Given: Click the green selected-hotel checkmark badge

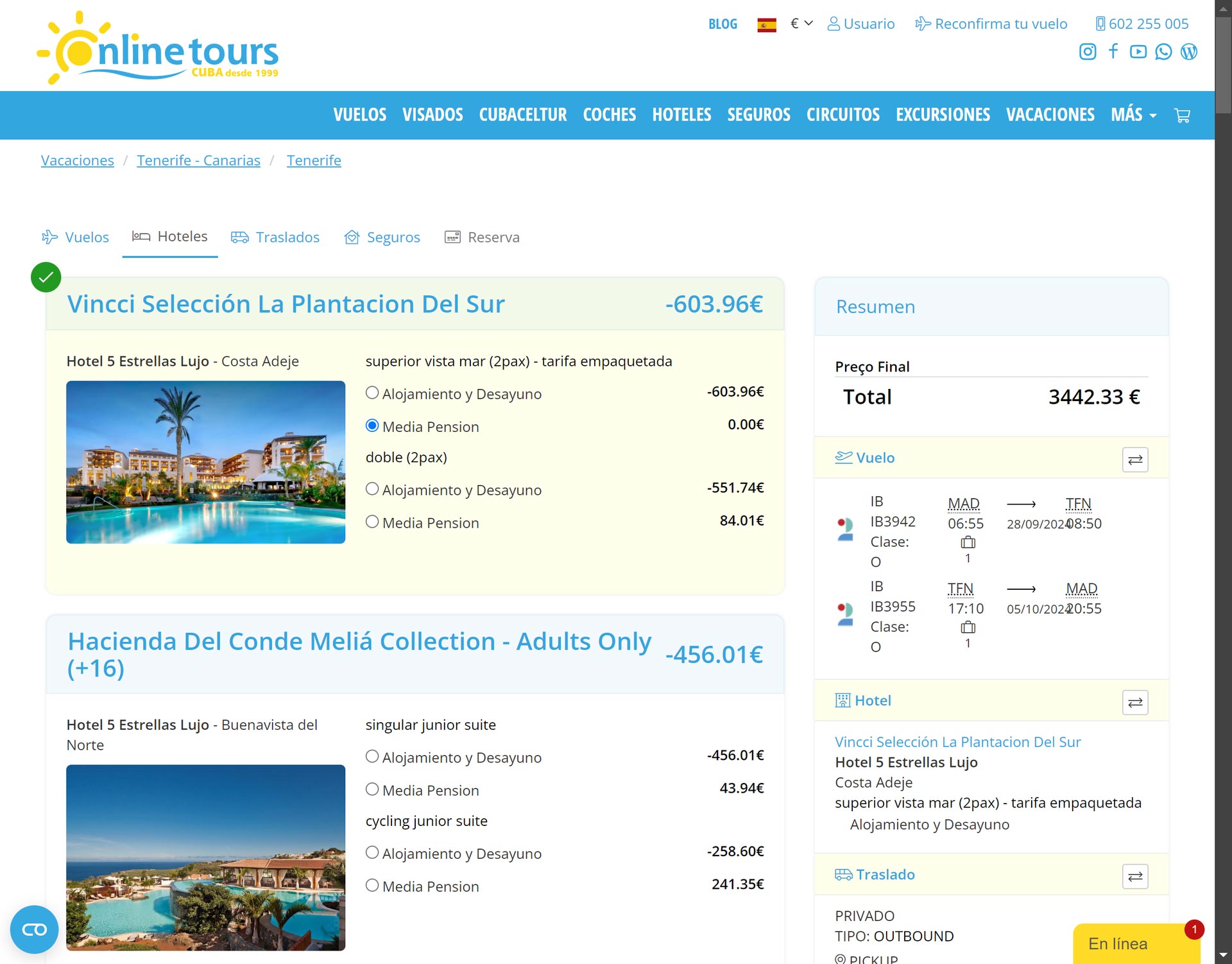Looking at the screenshot, I should click(46, 277).
